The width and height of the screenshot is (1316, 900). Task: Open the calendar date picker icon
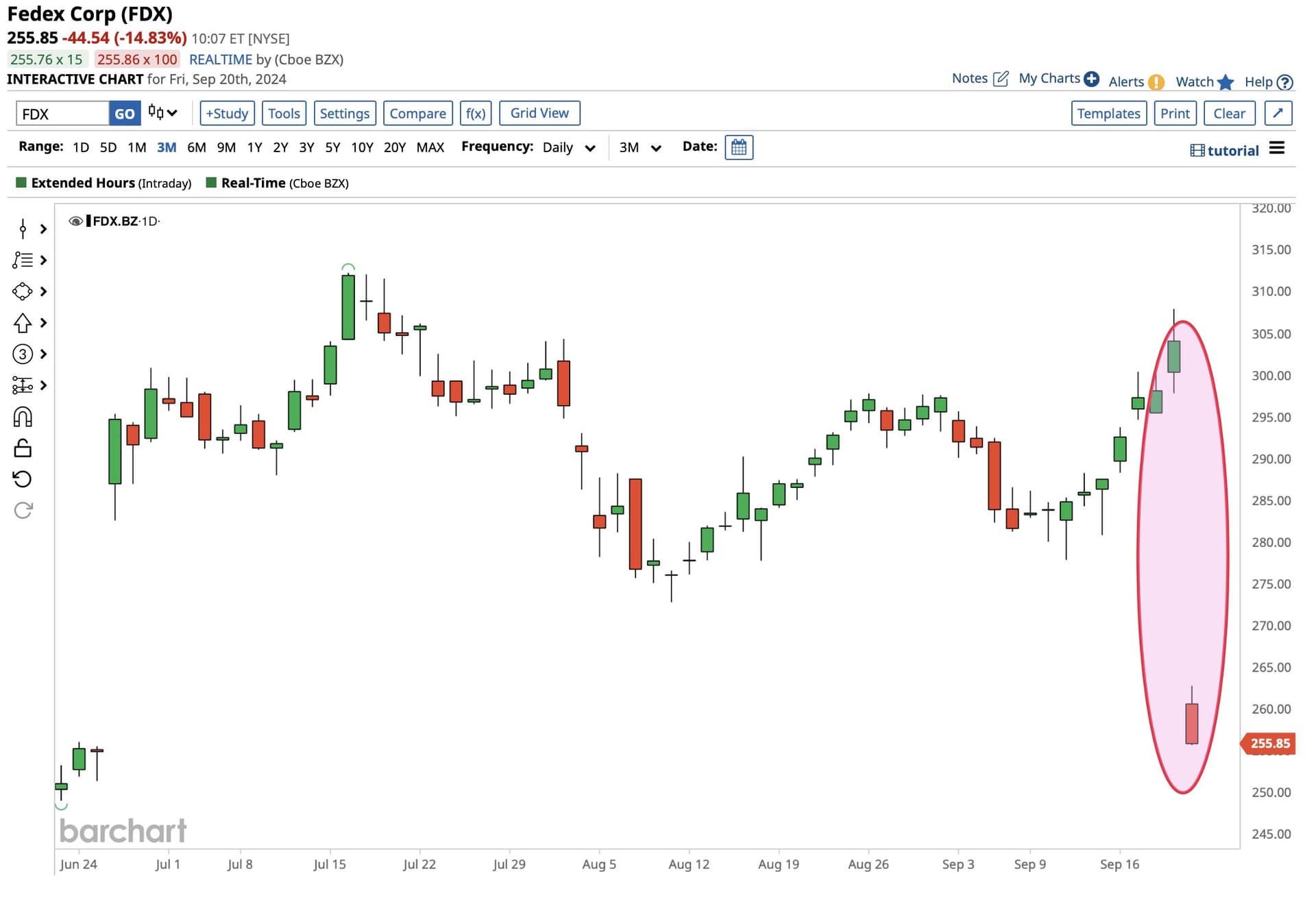click(x=739, y=147)
